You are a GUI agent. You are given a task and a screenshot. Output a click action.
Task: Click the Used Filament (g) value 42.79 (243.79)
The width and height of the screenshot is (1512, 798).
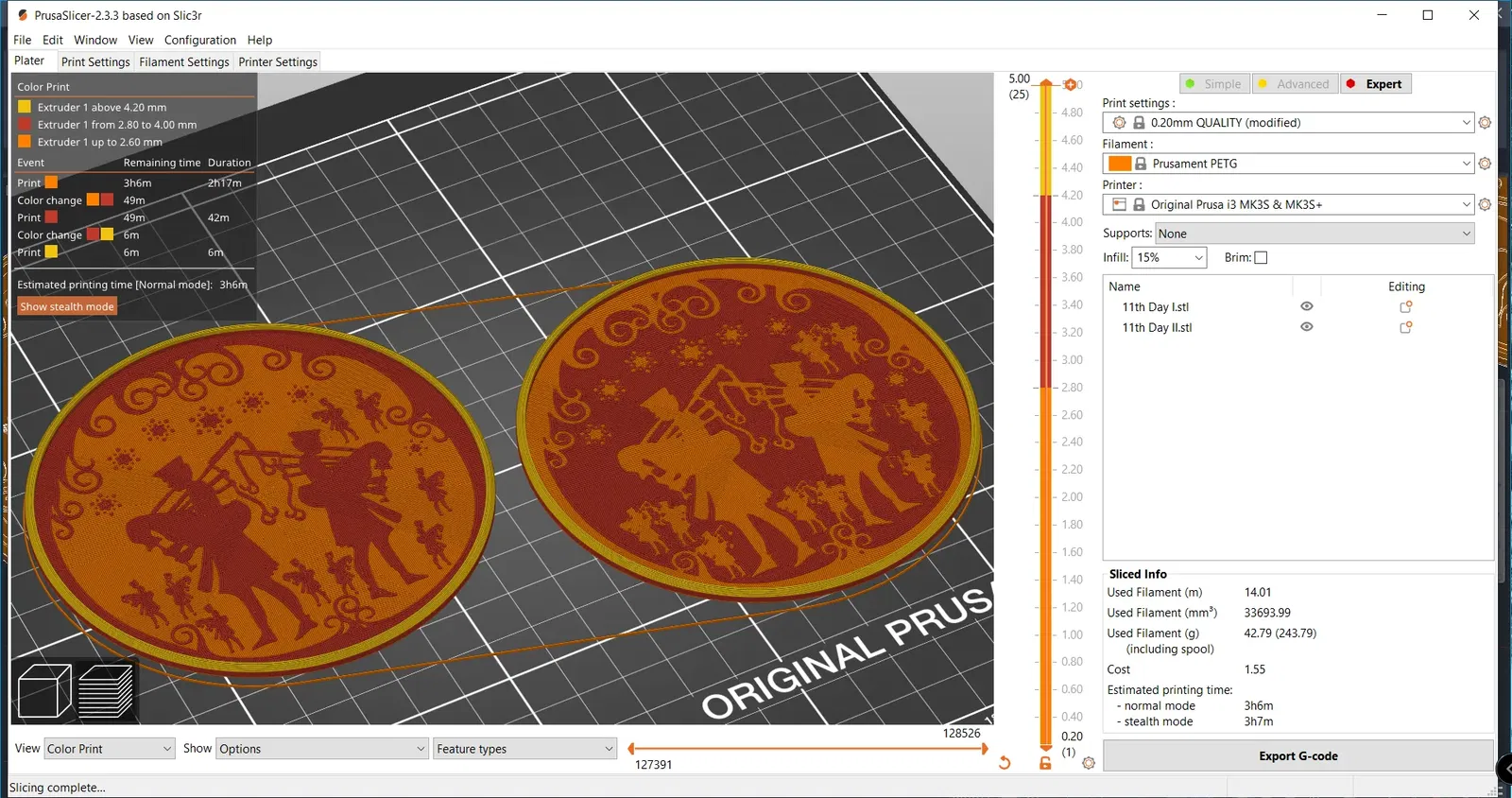[1280, 633]
